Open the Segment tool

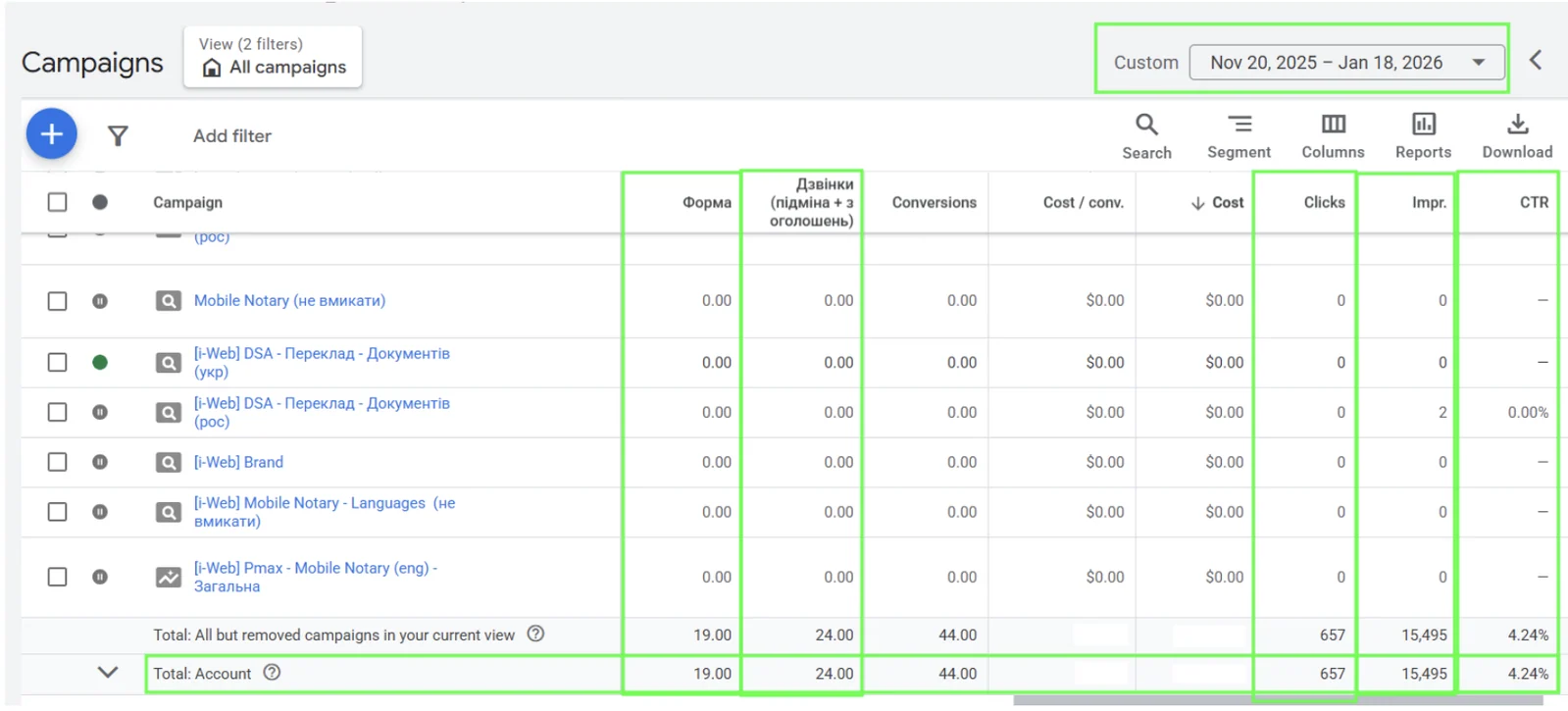(1239, 136)
